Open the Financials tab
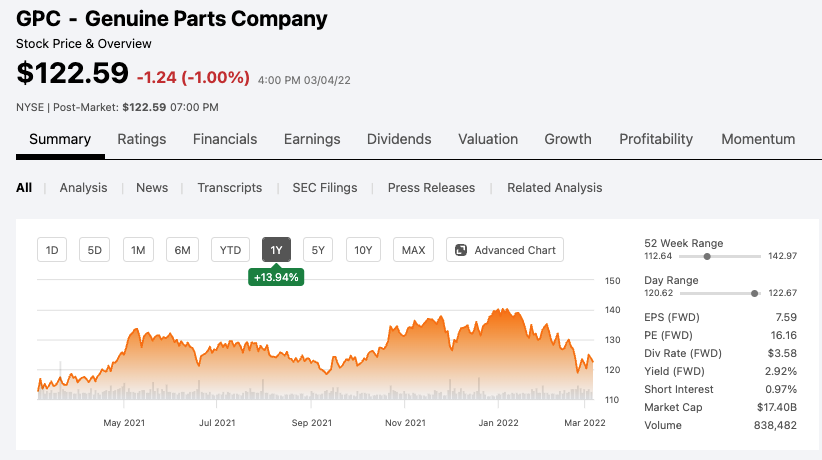The width and height of the screenshot is (822, 460). click(x=225, y=139)
